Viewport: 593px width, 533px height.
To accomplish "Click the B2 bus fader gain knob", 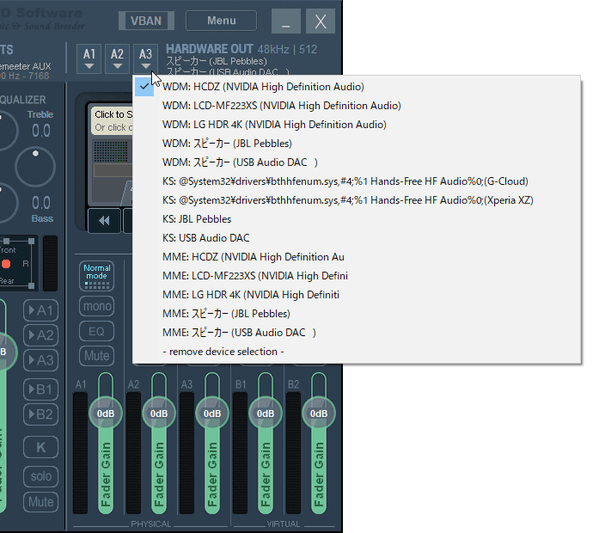I will [319, 413].
